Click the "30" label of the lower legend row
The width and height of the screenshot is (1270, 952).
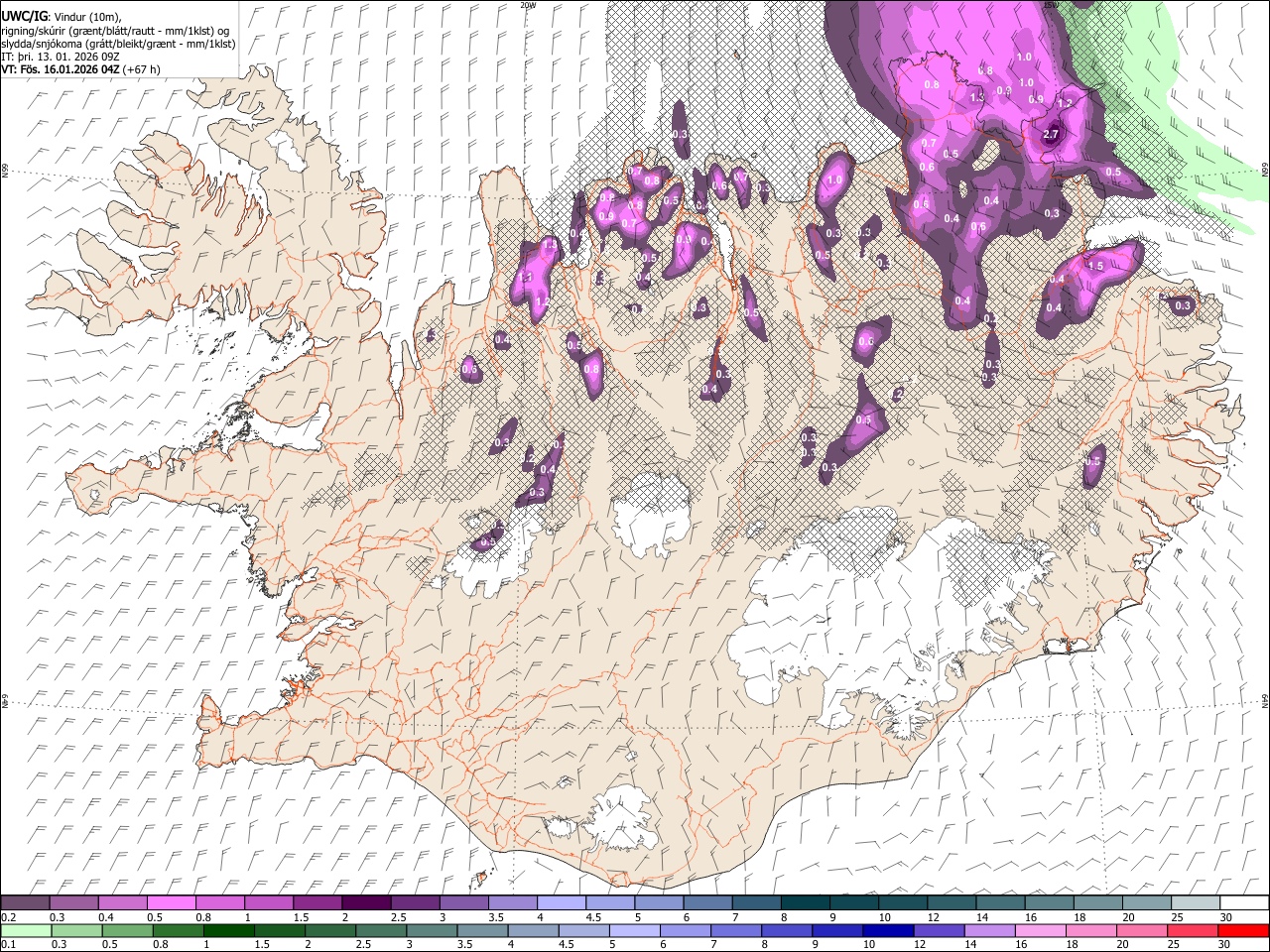coord(1225,945)
